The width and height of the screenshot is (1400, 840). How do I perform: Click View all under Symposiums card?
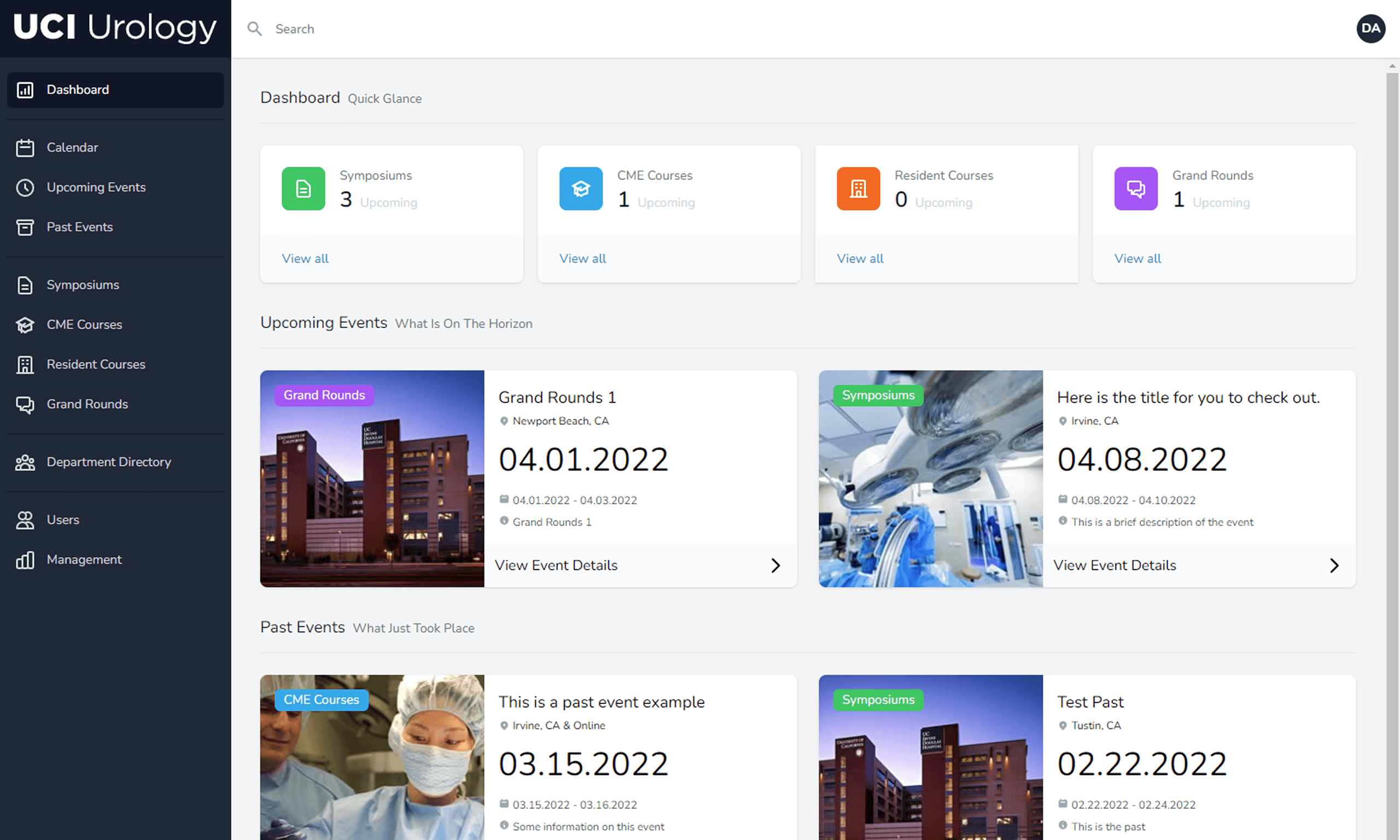click(x=305, y=259)
